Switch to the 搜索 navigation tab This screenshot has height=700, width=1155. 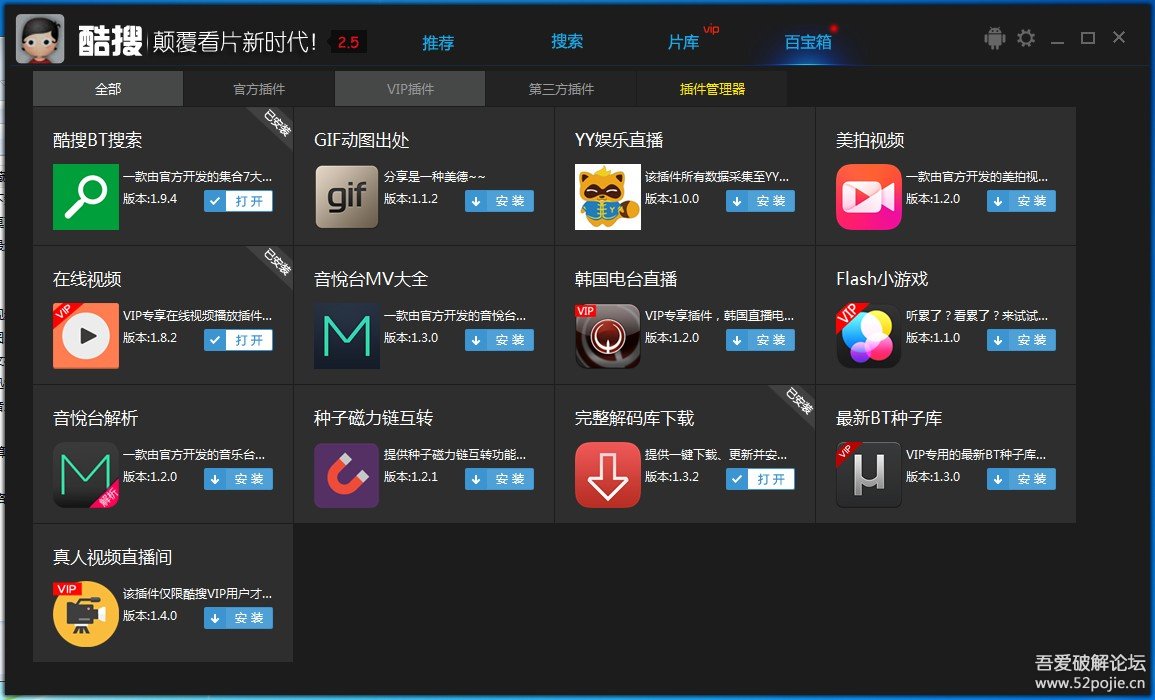click(567, 42)
